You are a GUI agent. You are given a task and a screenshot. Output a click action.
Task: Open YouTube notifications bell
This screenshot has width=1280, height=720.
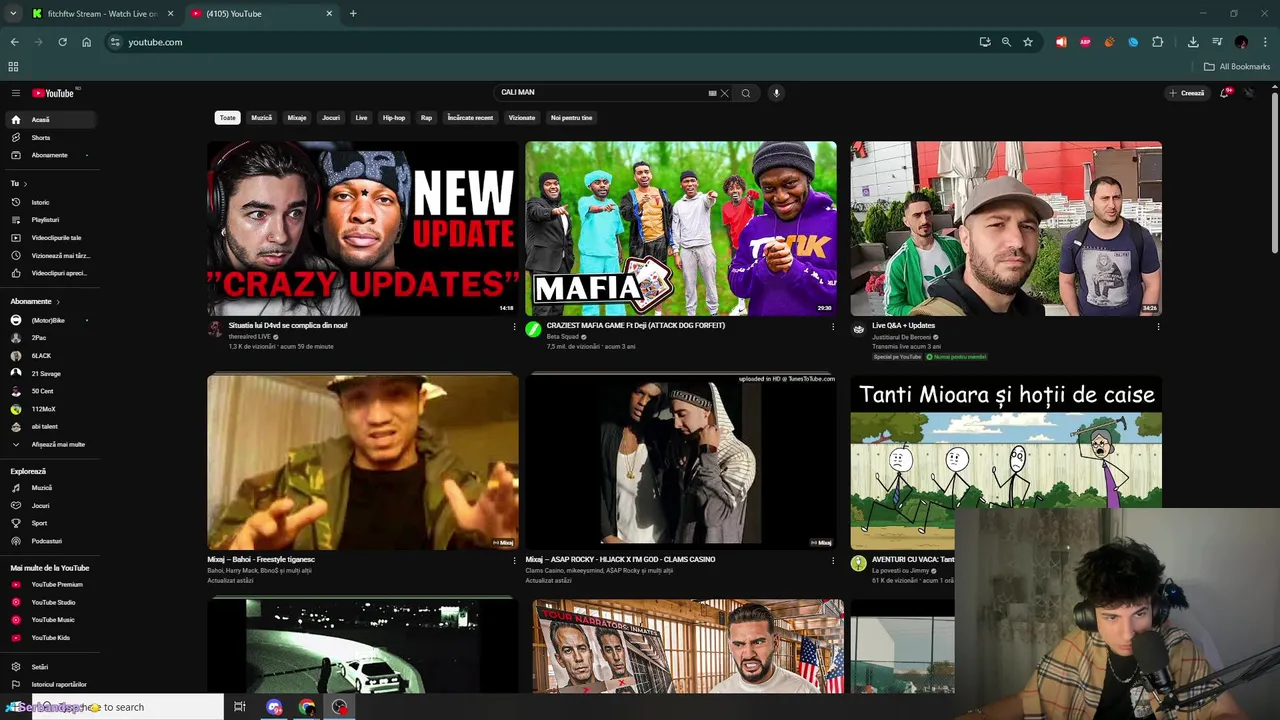(1224, 93)
